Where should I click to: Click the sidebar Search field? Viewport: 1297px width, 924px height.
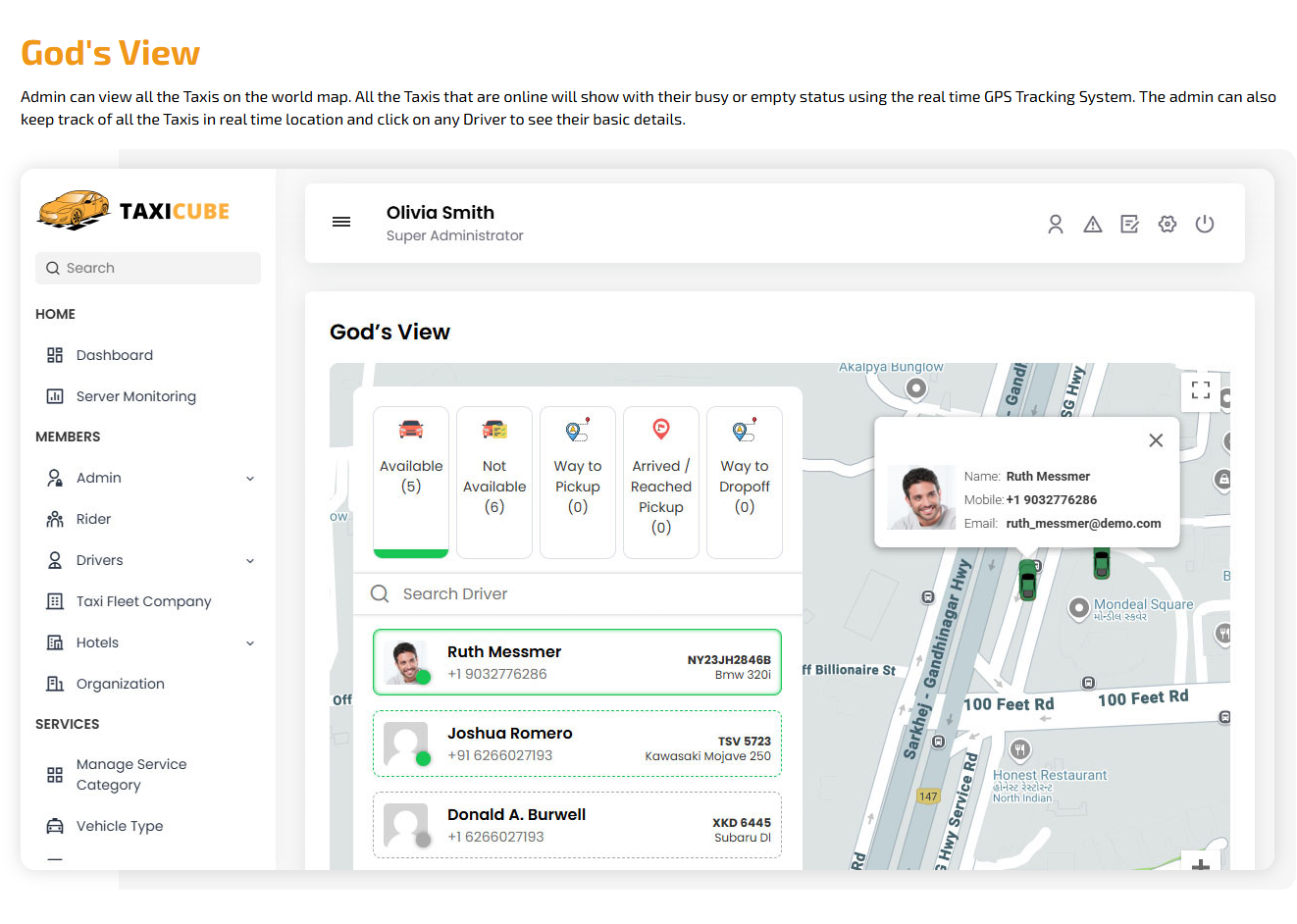pyautogui.click(x=148, y=268)
